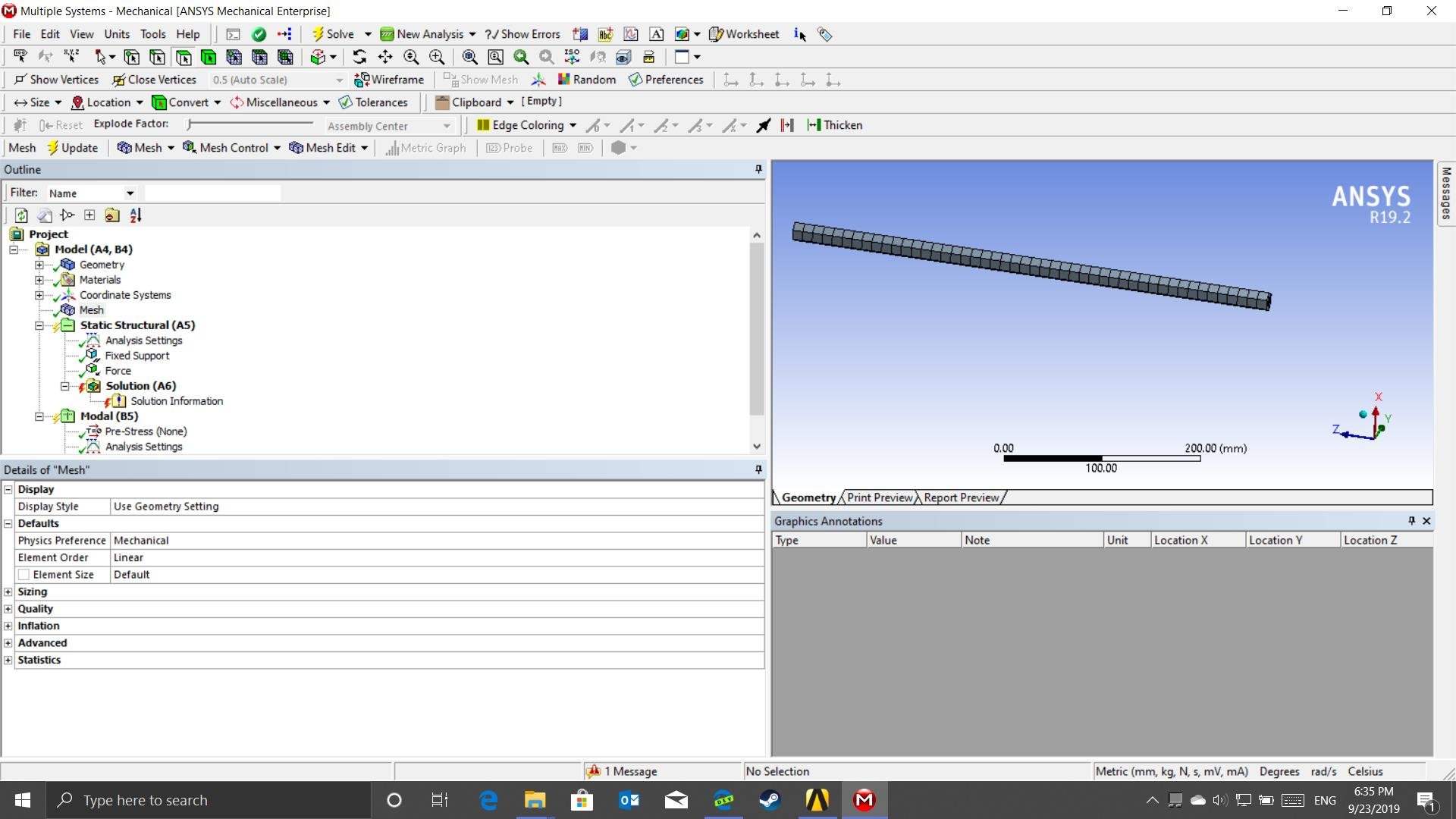This screenshot has width=1456, height=819.
Task: Expand the Sizing section
Action: pyautogui.click(x=8, y=591)
